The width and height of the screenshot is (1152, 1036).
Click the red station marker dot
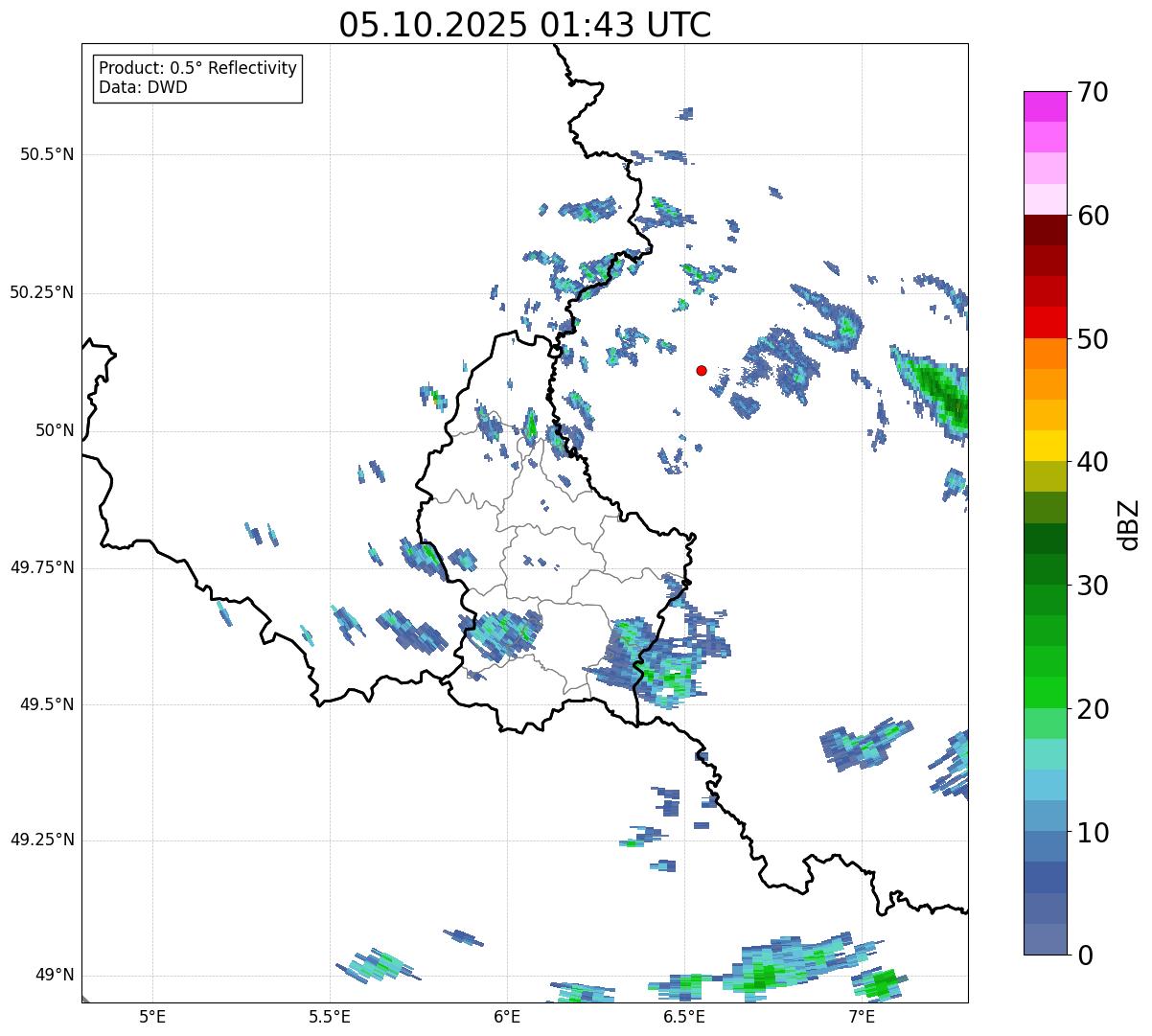click(702, 370)
